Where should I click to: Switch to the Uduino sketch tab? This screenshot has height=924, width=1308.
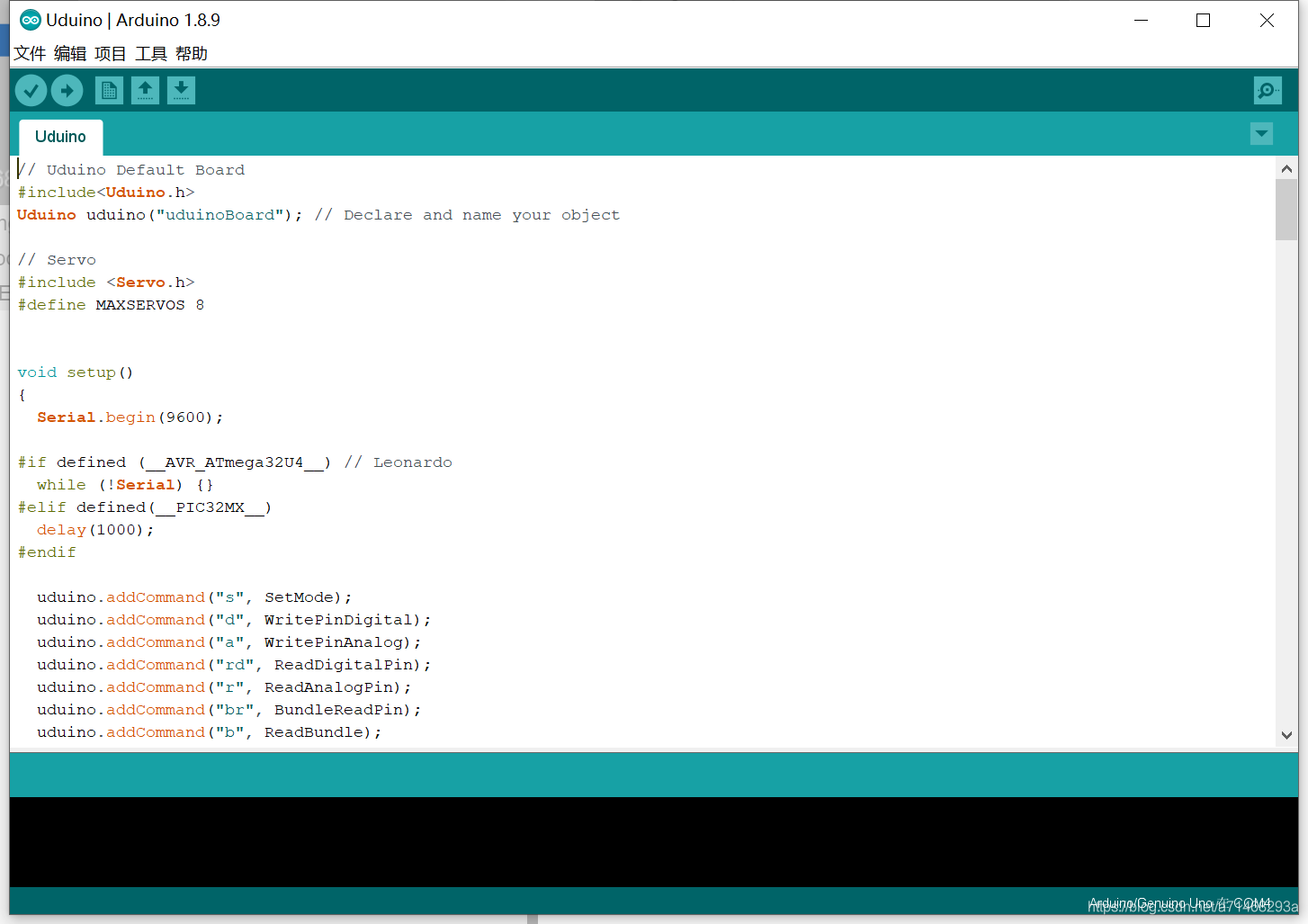(x=60, y=137)
